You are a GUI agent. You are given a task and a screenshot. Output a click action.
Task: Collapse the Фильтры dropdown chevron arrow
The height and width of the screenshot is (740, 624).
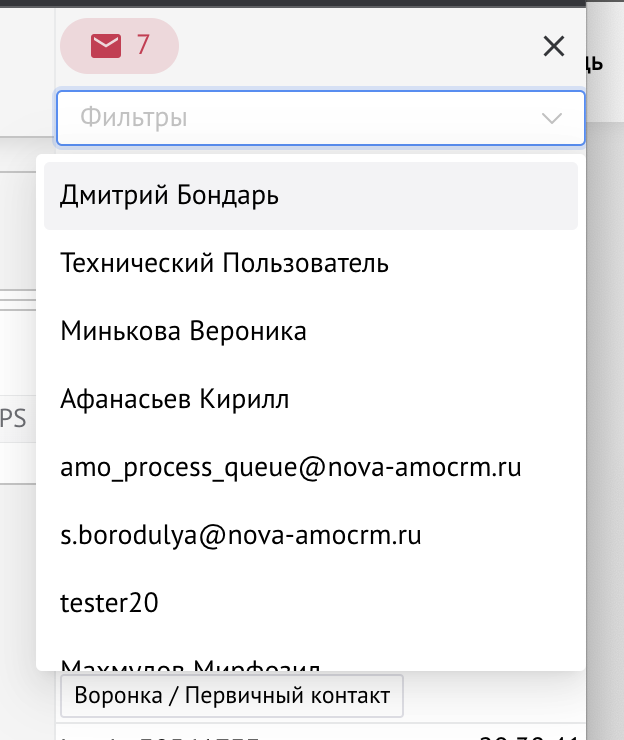(551, 119)
